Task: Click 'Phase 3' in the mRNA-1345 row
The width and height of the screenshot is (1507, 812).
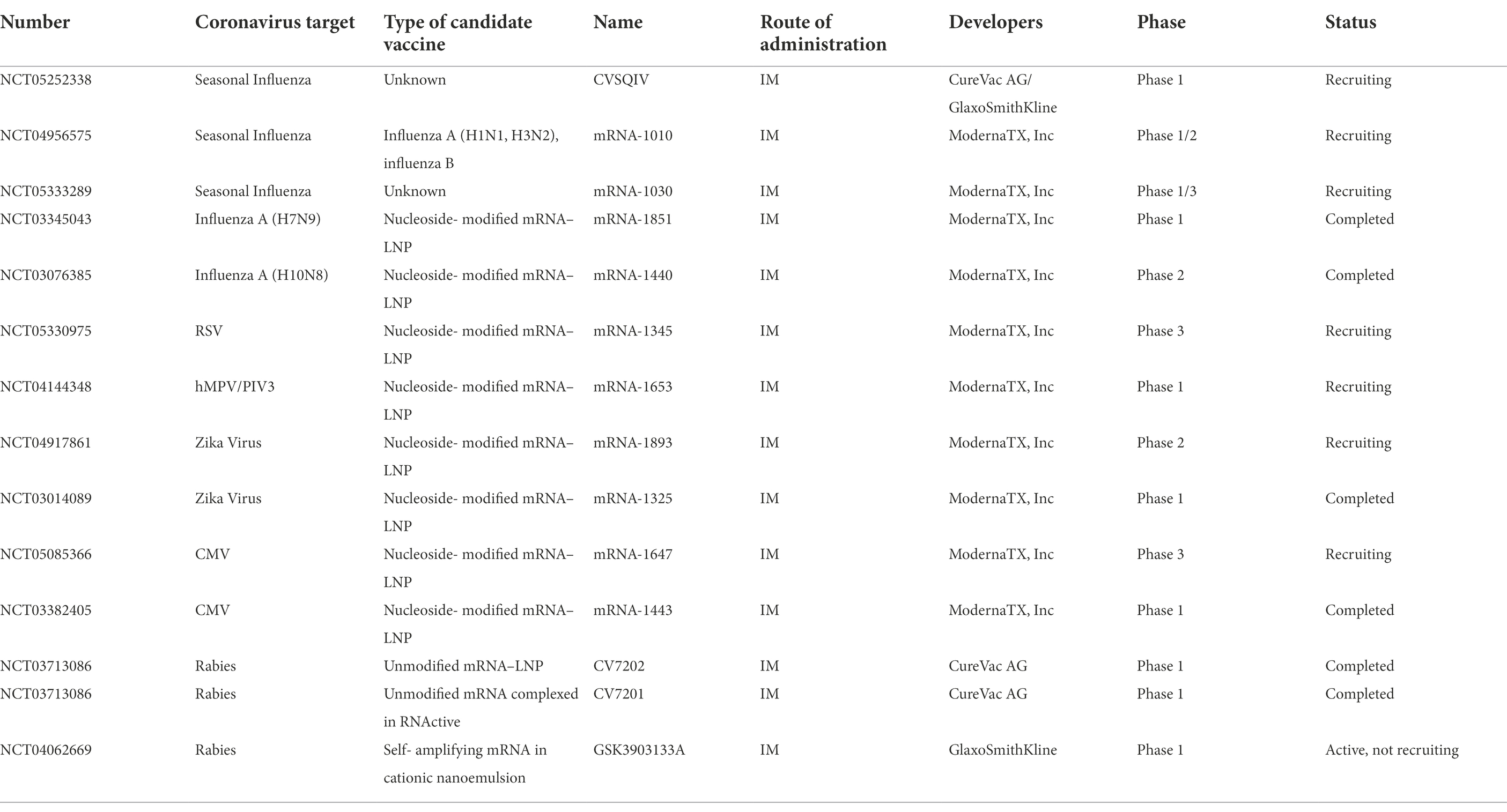Action: pos(1159,331)
